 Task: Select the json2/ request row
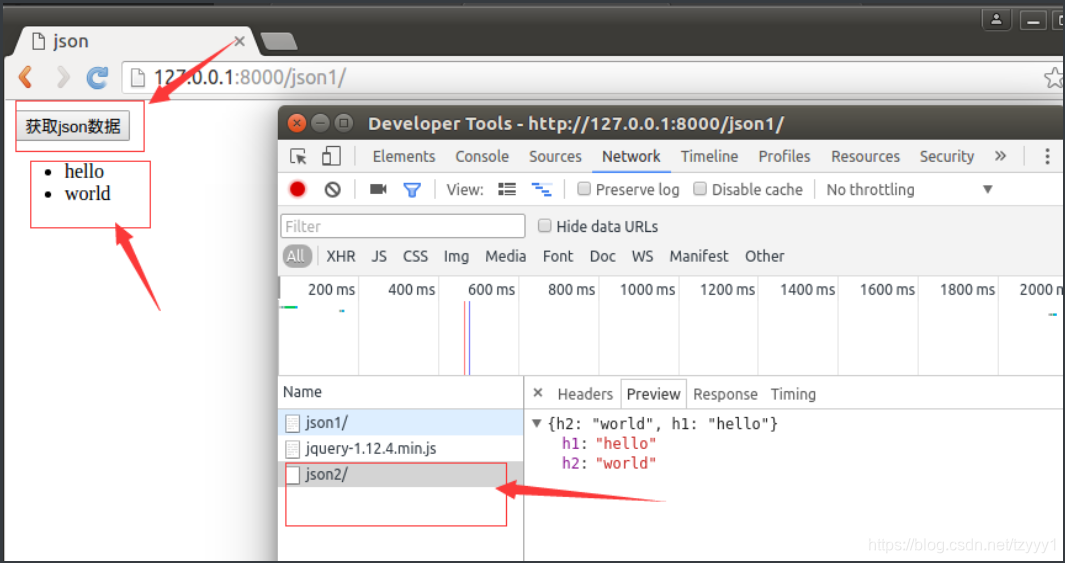point(401,474)
